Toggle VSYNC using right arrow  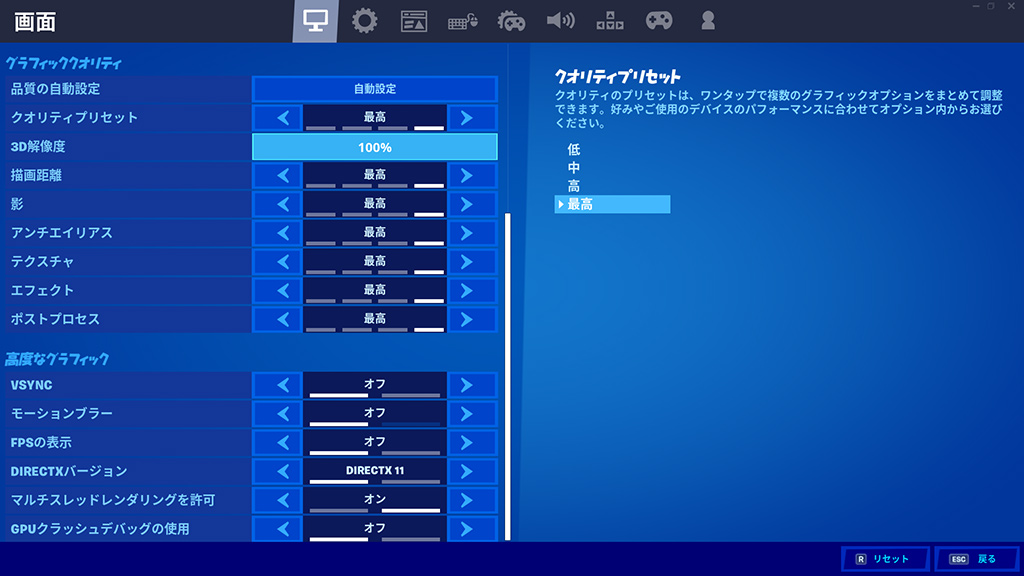pos(472,385)
